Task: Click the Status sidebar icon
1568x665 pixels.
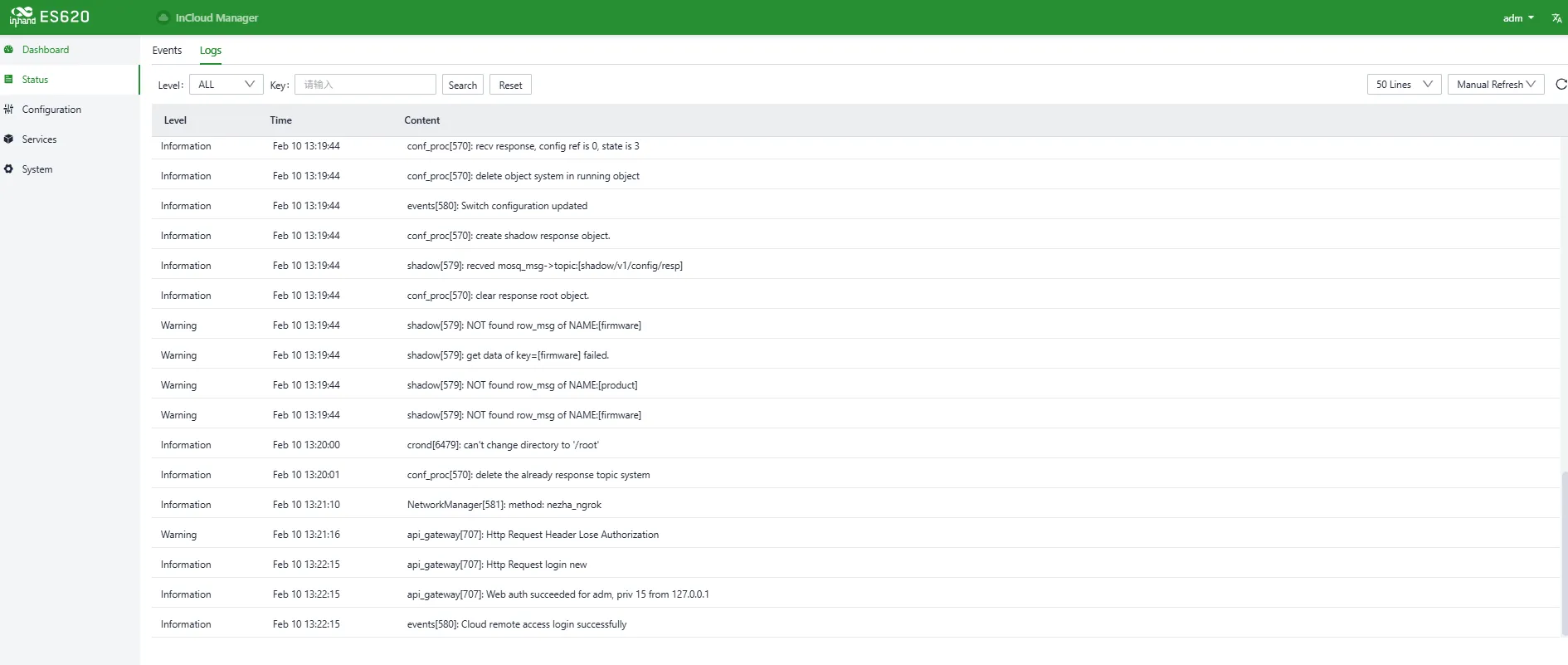Action: point(8,80)
